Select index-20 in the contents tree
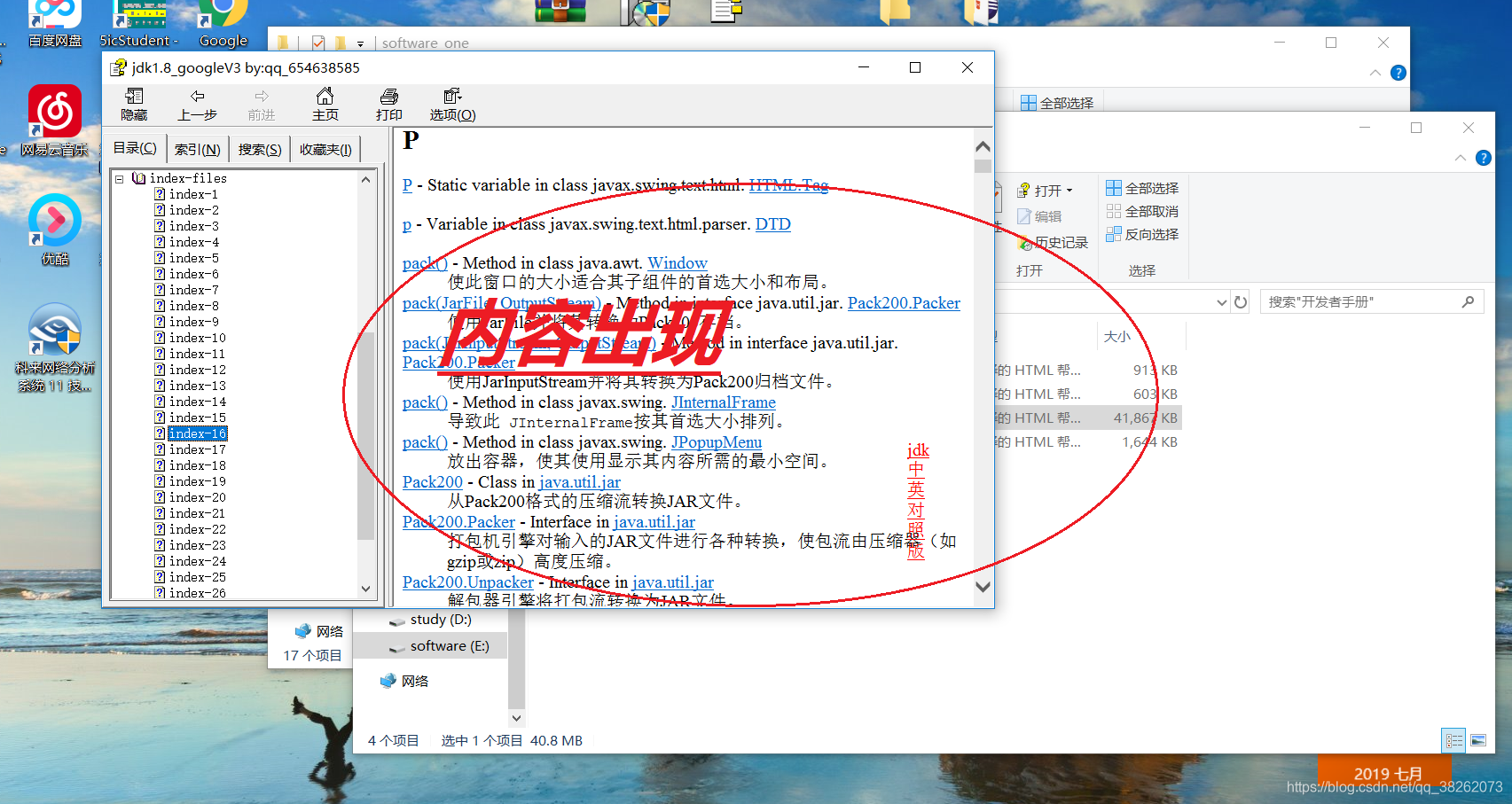This screenshot has height=804, width=1512. (197, 497)
